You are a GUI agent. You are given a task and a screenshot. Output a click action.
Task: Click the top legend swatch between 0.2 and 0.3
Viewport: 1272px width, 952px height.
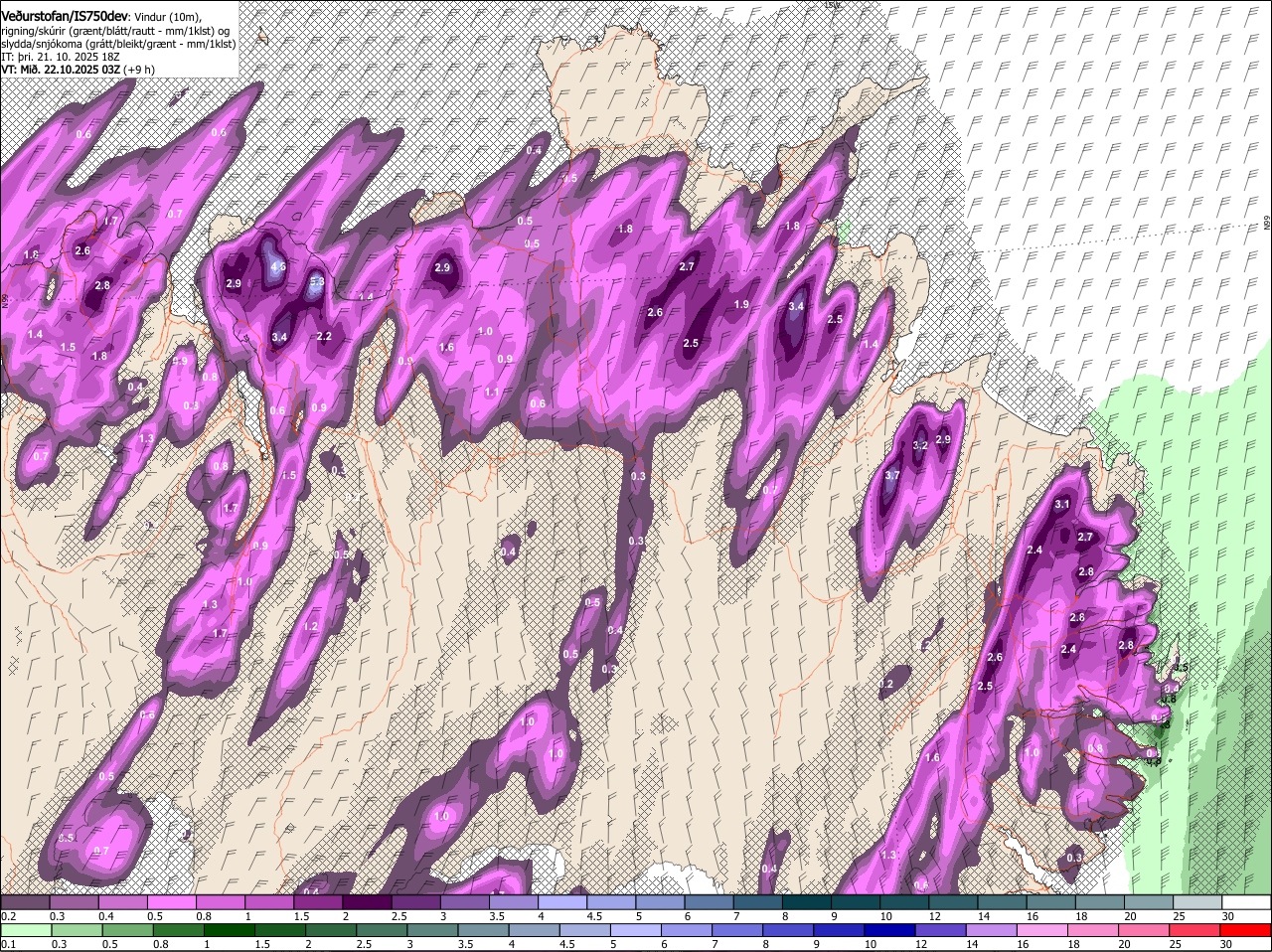(x=25, y=902)
